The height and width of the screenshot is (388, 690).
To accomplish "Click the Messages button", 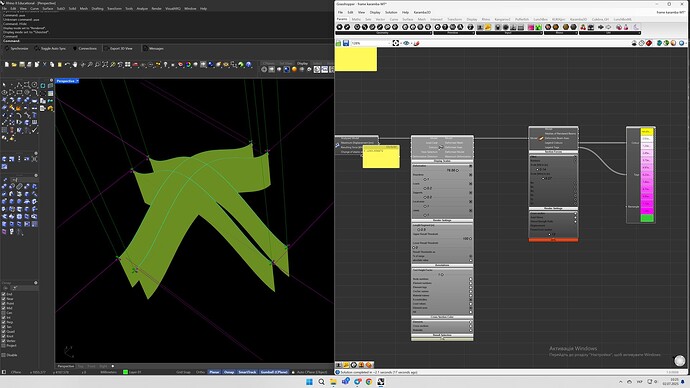I will (153, 48).
